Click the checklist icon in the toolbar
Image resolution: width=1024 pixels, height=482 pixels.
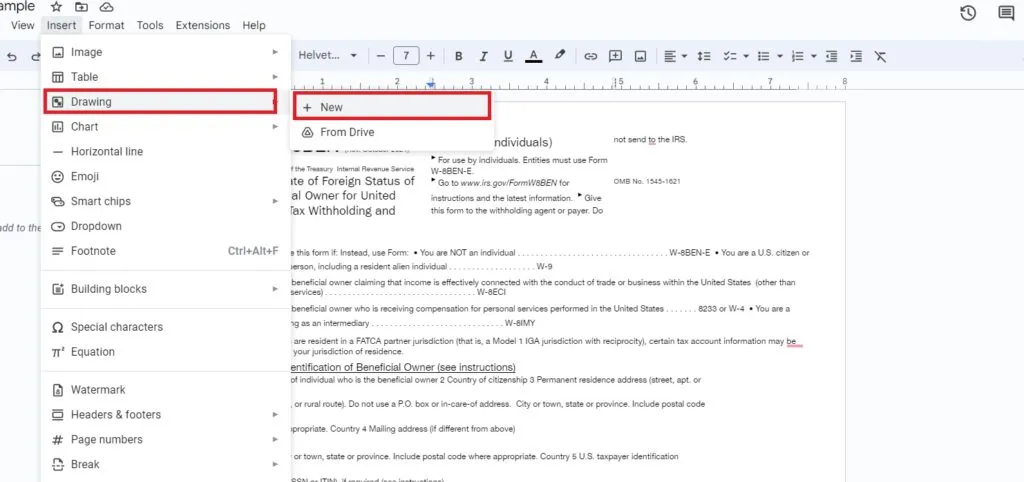tap(729, 56)
